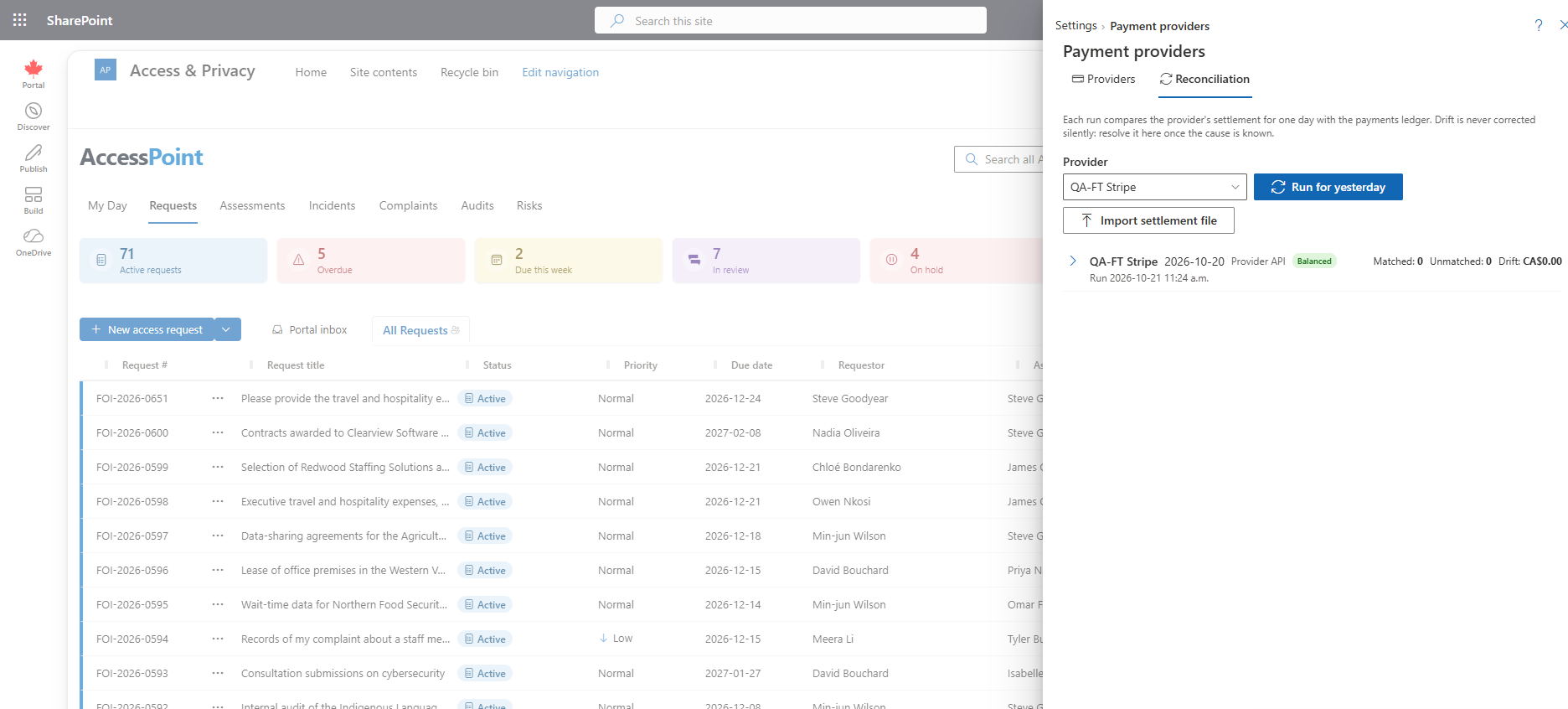Open the menu for FOI-2026-0594
Screen dimensions: 1568x709
click(x=218, y=639)
